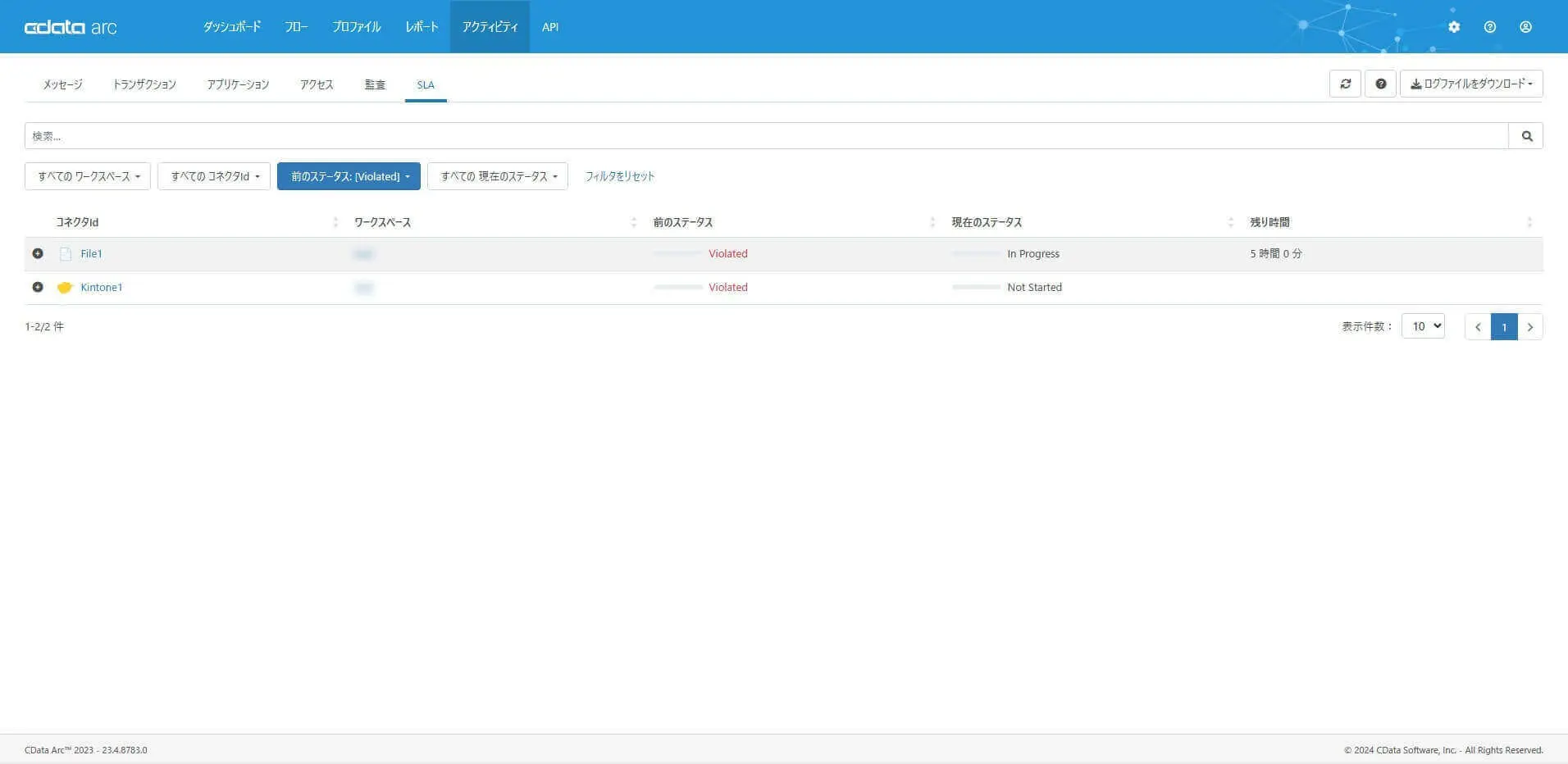Expand the Kintone1 row plus icon
Viewport: 1568px width, 764px height.
point(38,287)
